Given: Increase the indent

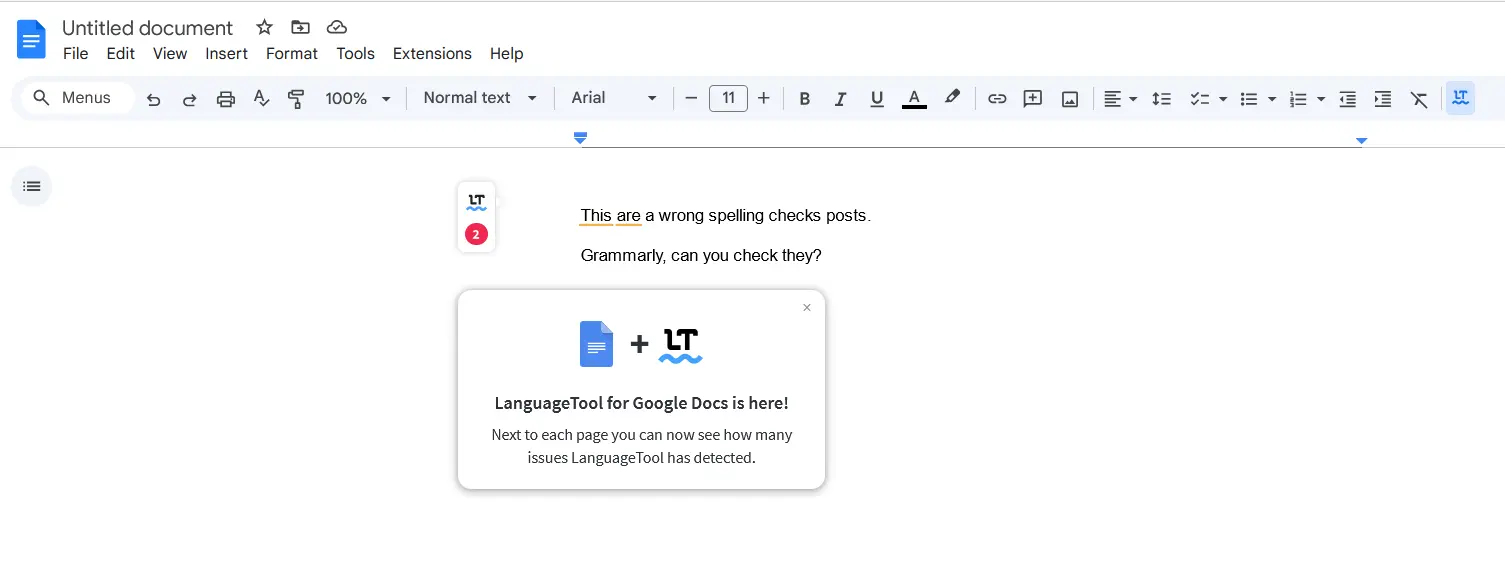Looking at the screenshot, I should click(1383, 98).
